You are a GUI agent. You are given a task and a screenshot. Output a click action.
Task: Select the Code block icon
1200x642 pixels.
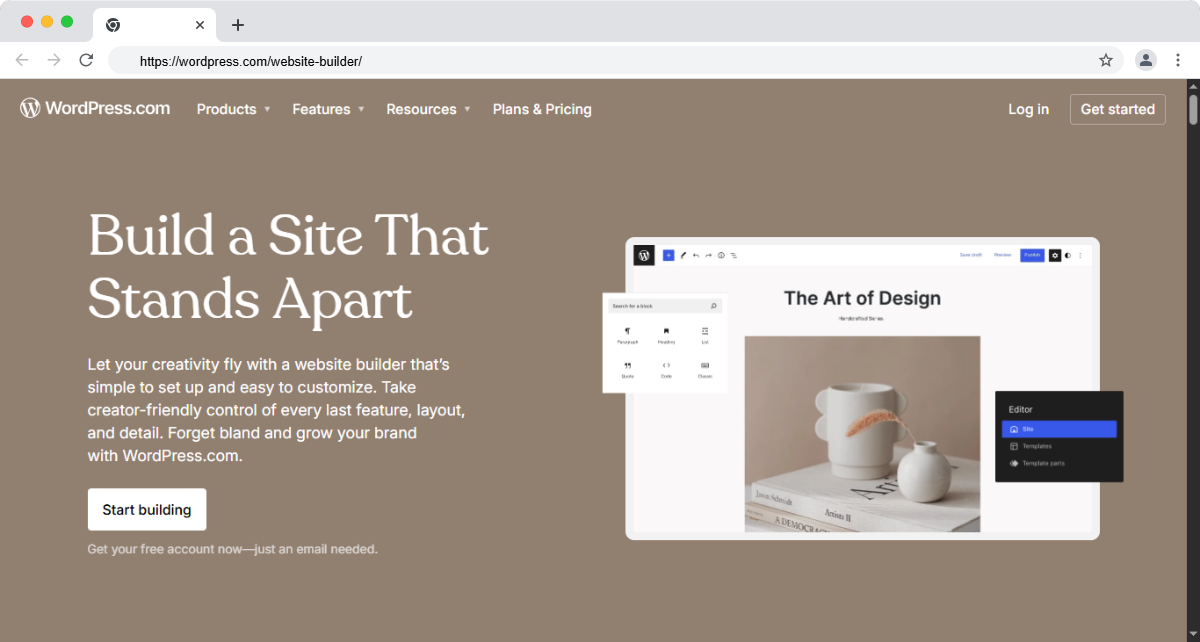pos(666,366)
